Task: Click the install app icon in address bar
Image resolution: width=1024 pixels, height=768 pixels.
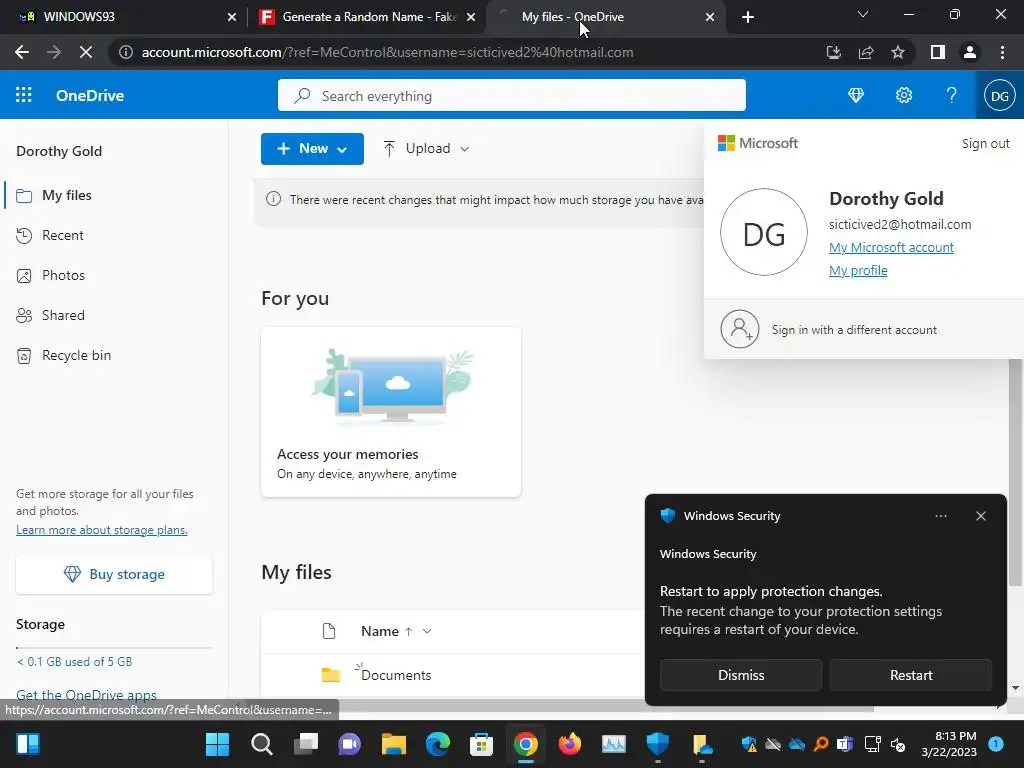Action: pos(834,52)
